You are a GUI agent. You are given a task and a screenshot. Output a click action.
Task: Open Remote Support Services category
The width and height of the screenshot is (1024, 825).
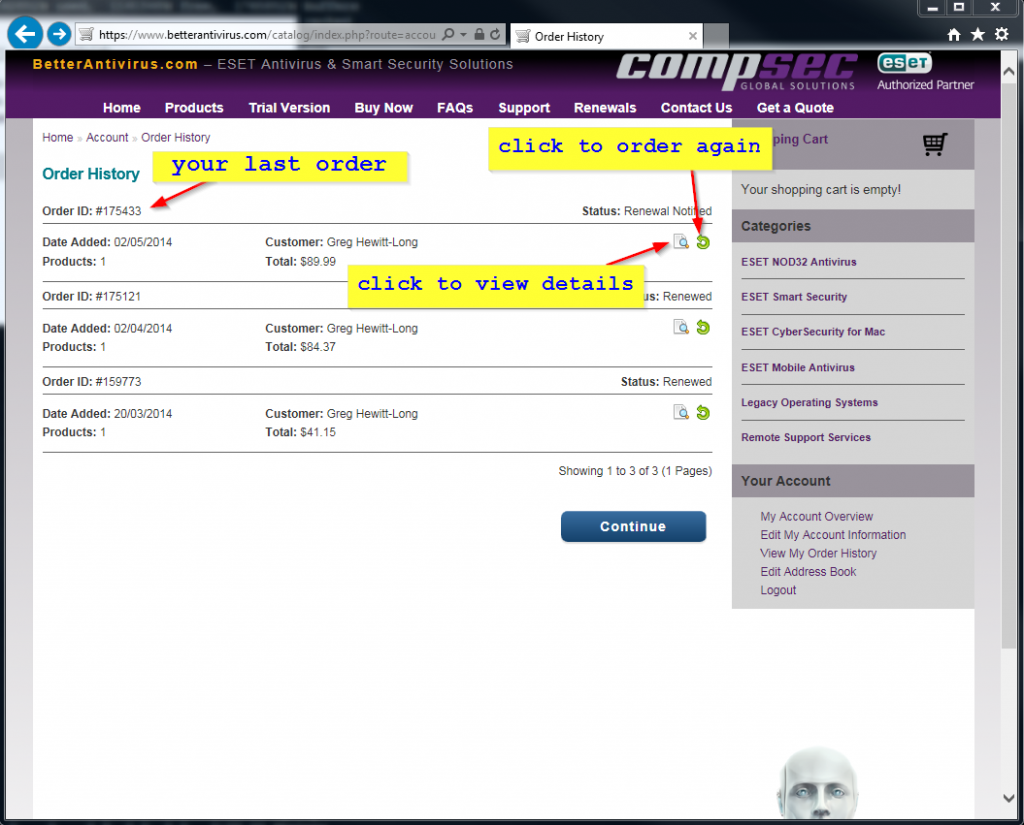(x=806, y=438)
